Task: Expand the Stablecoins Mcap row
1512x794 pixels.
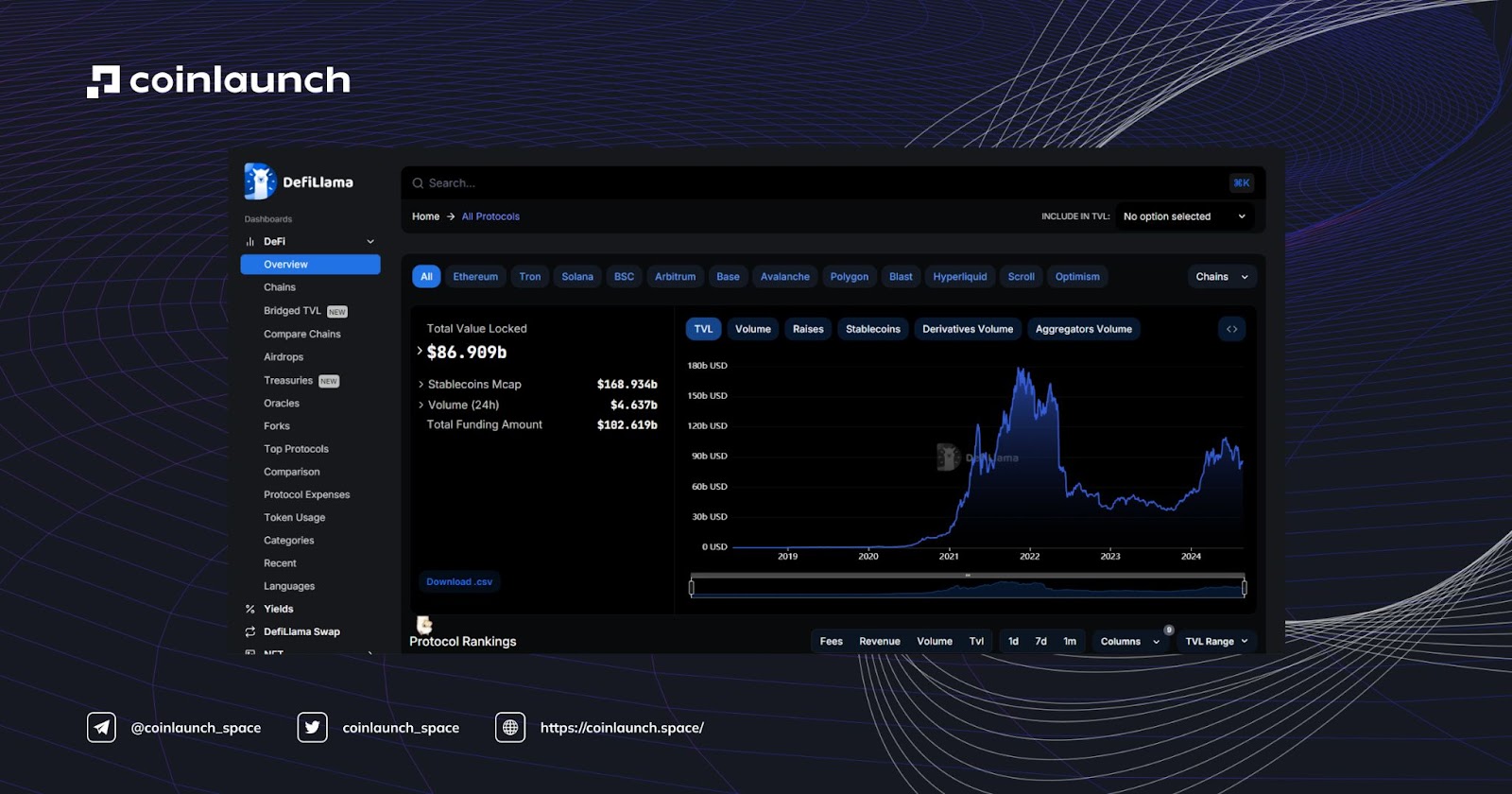Action: (421, 385)
